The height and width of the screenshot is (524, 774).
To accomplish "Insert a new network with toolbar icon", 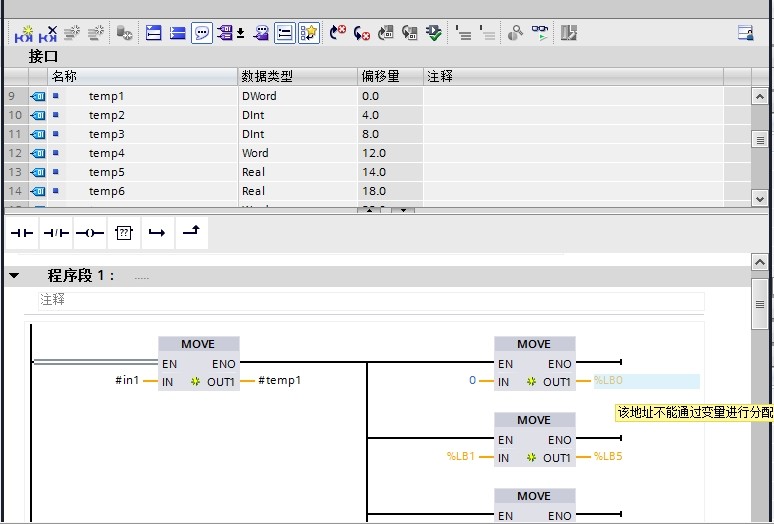I will [23, 34].
